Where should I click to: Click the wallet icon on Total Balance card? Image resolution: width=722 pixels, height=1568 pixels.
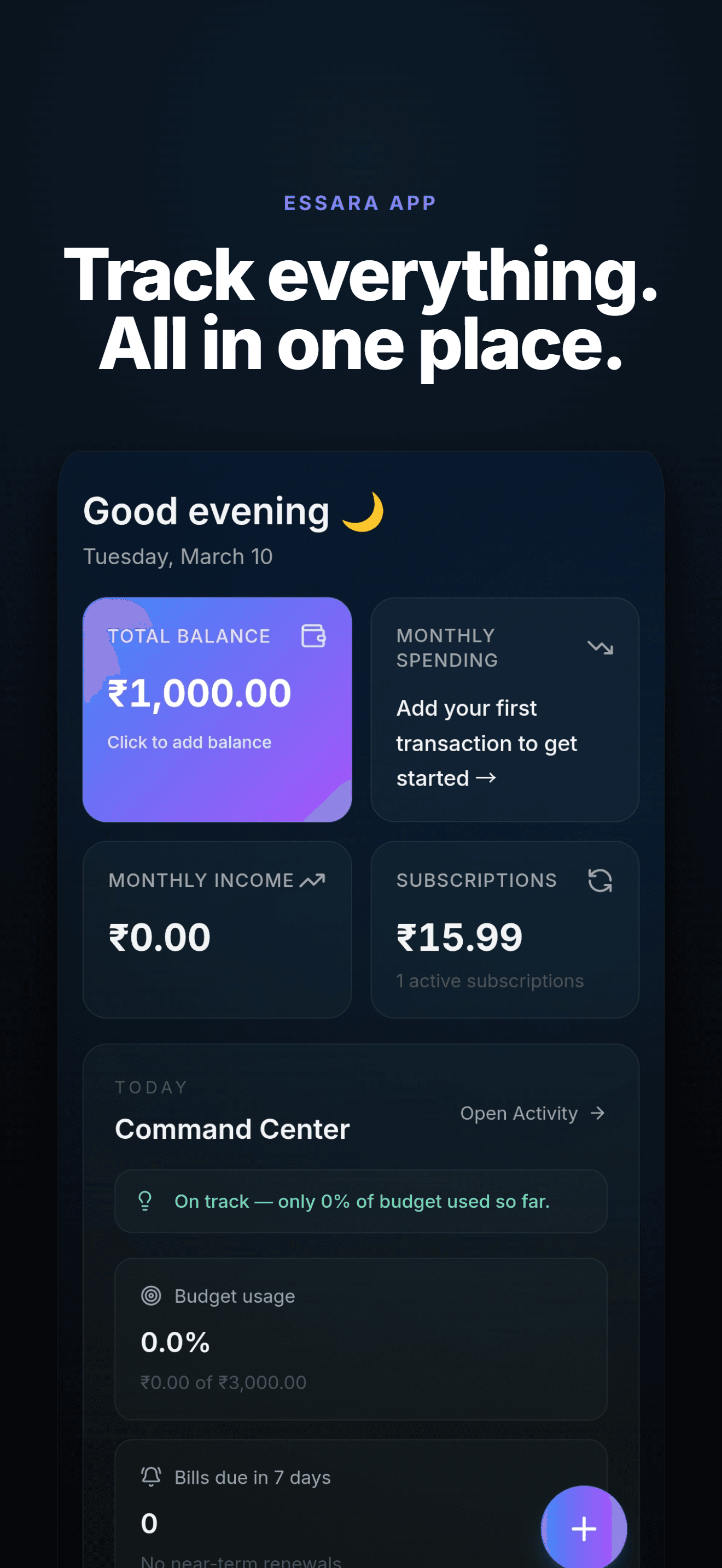pos(314,637)
